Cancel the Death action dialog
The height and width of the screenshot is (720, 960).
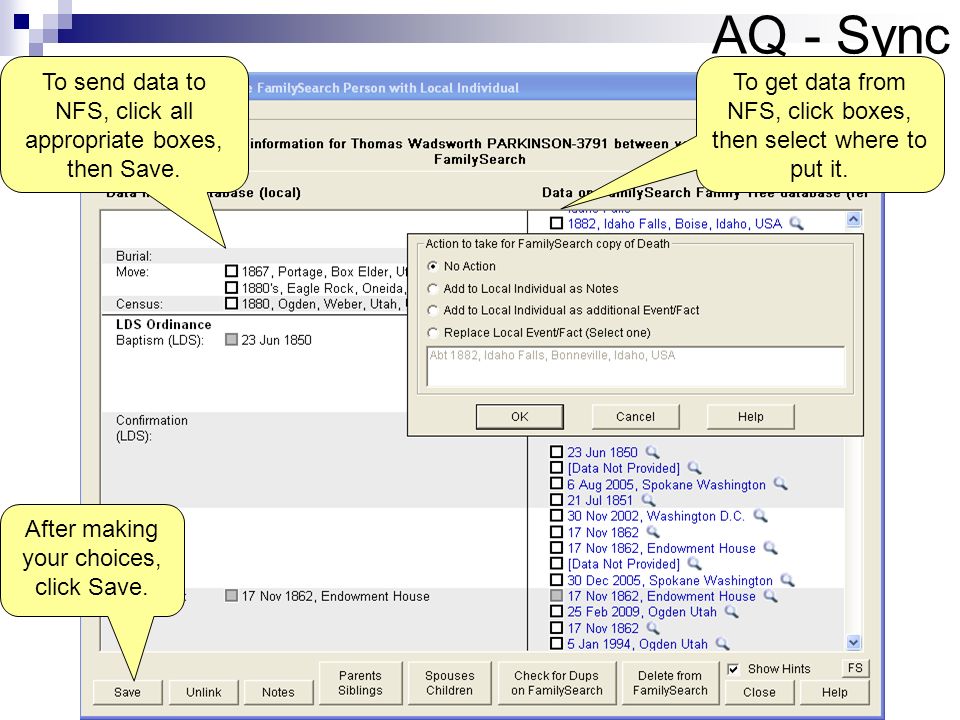[636, 416]
